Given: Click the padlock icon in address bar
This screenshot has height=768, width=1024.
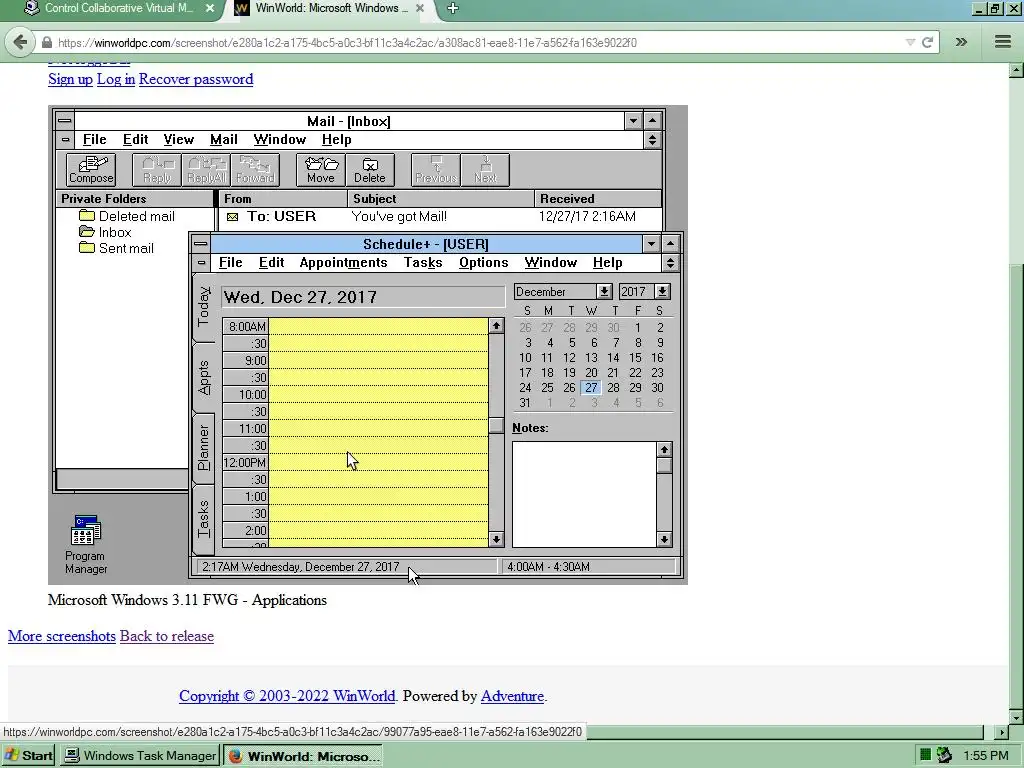Looking at the screenshot, I should pos(46,42).
